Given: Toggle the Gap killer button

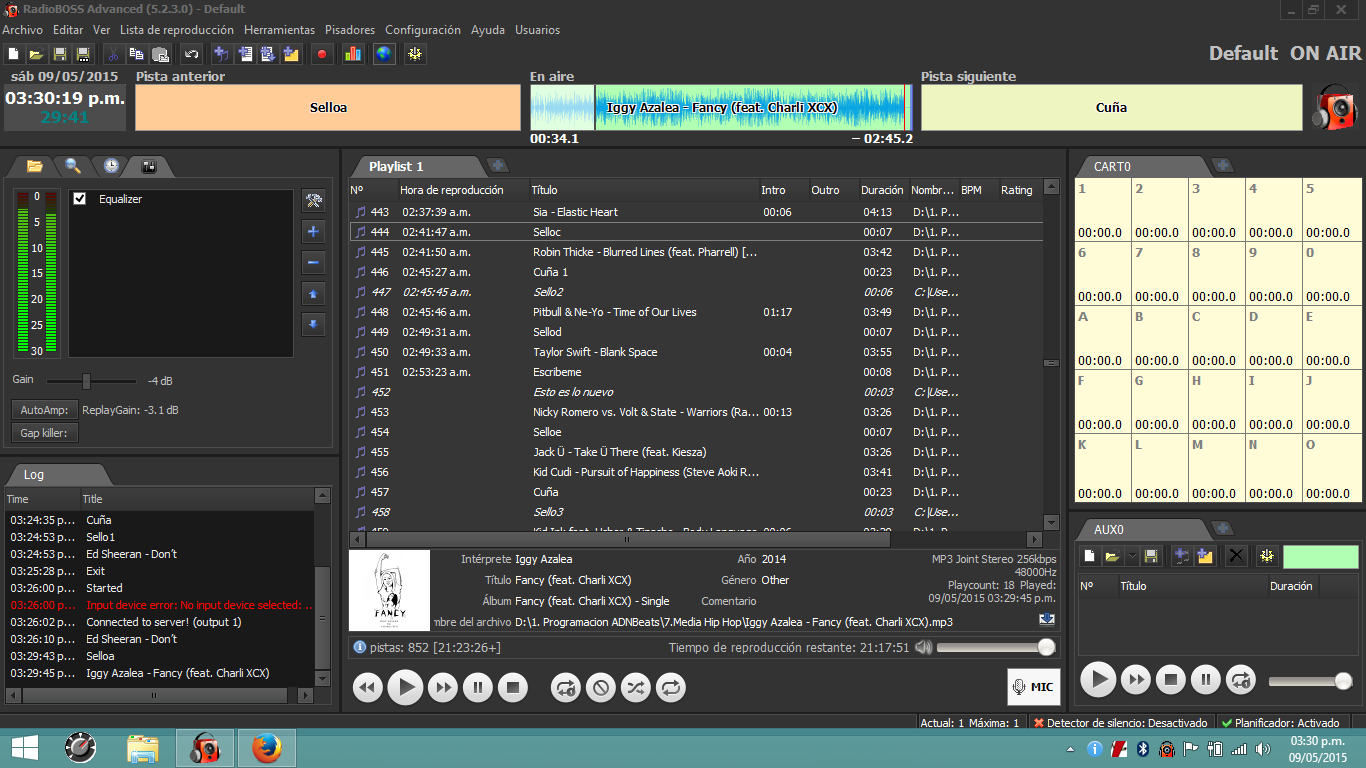Looking at the screenshot, I should (44, 433).
